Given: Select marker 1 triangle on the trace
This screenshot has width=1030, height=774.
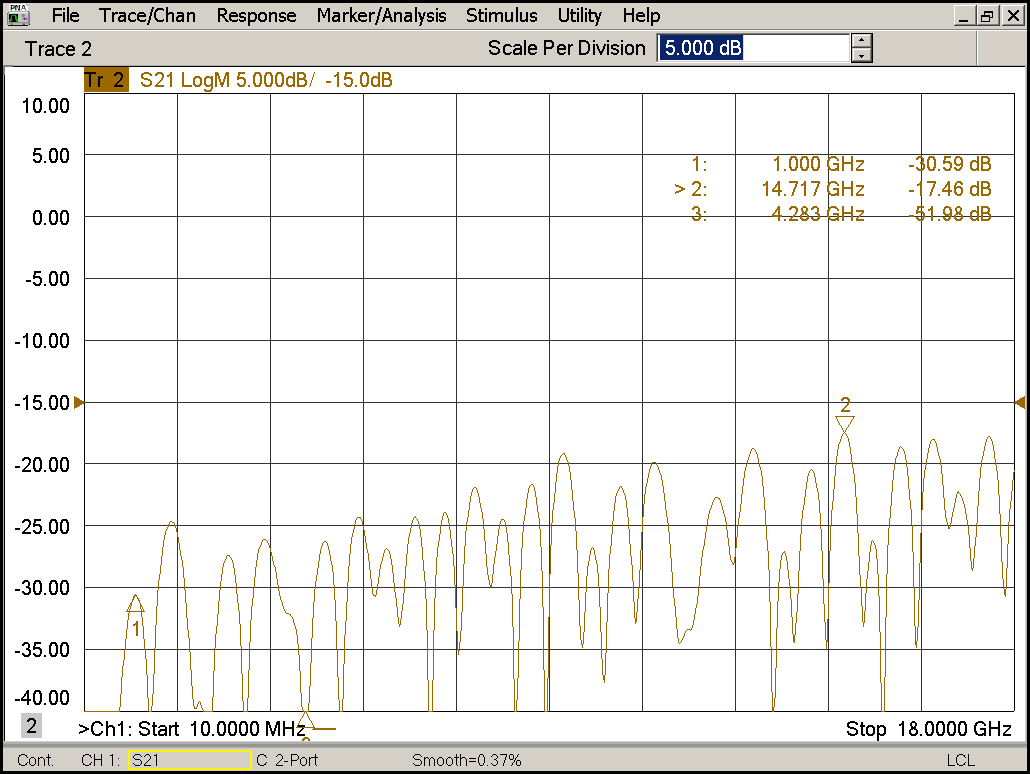Looking at the screenshot, I should click(x=135, y=603).
